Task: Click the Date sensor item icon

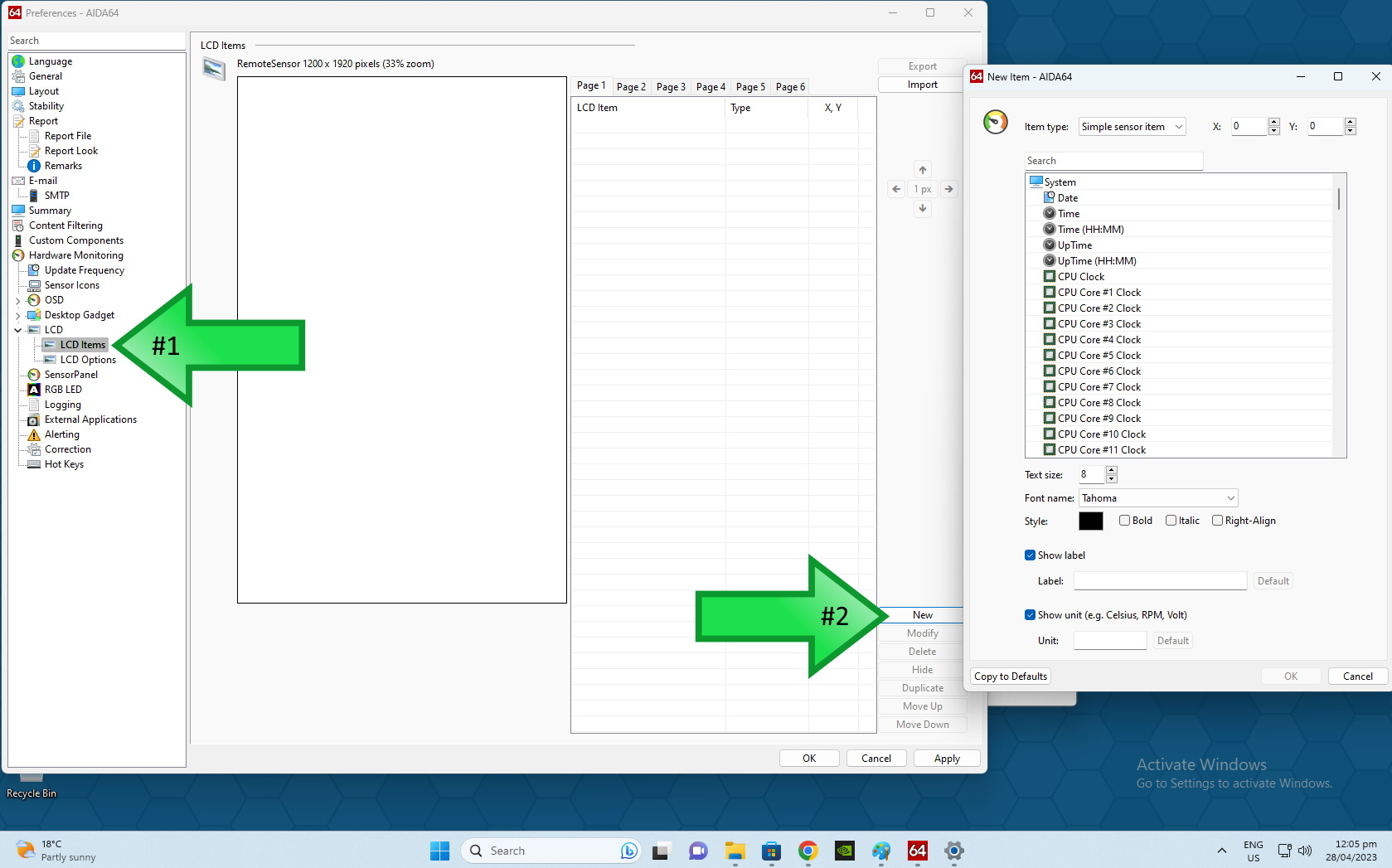Action: (x=1050, y=197)
